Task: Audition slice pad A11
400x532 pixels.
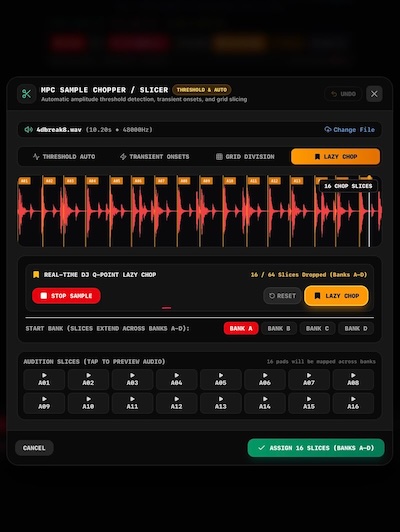Action: coord(132,403)
